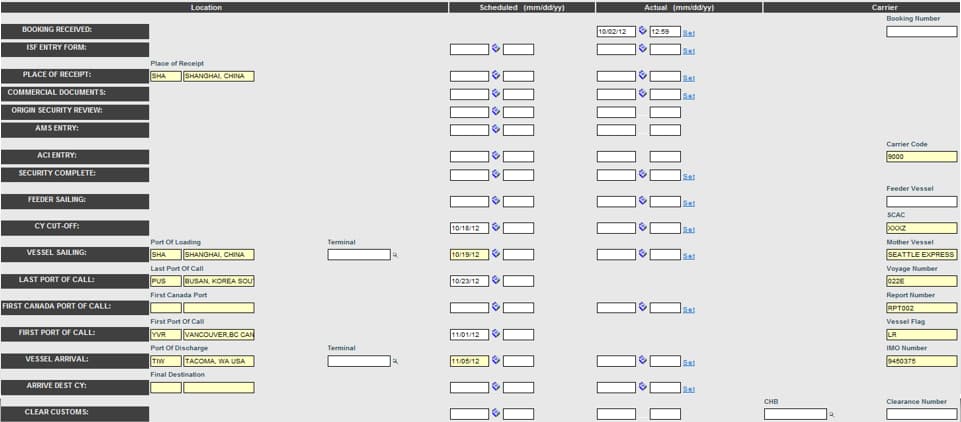Click Set link for Vessel Sailing row

(688, 256)
